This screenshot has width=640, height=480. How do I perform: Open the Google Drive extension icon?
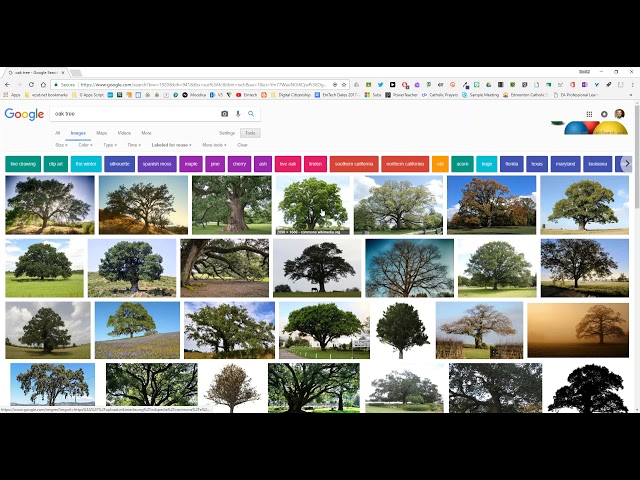[488, 84]
